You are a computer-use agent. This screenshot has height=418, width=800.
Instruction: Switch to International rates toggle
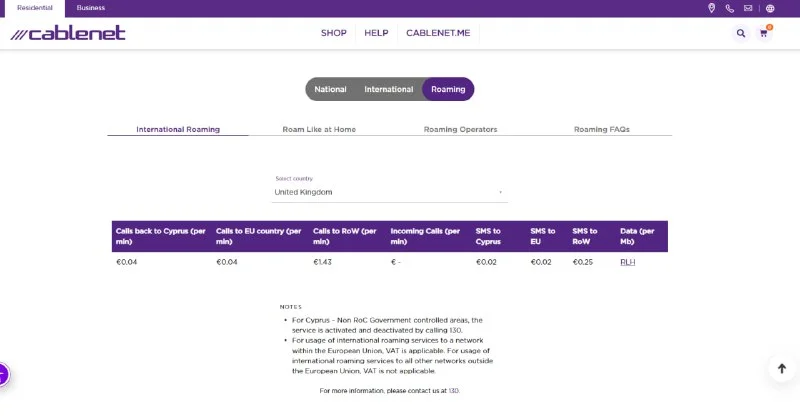pyautogui.click(x=388, y=89)
